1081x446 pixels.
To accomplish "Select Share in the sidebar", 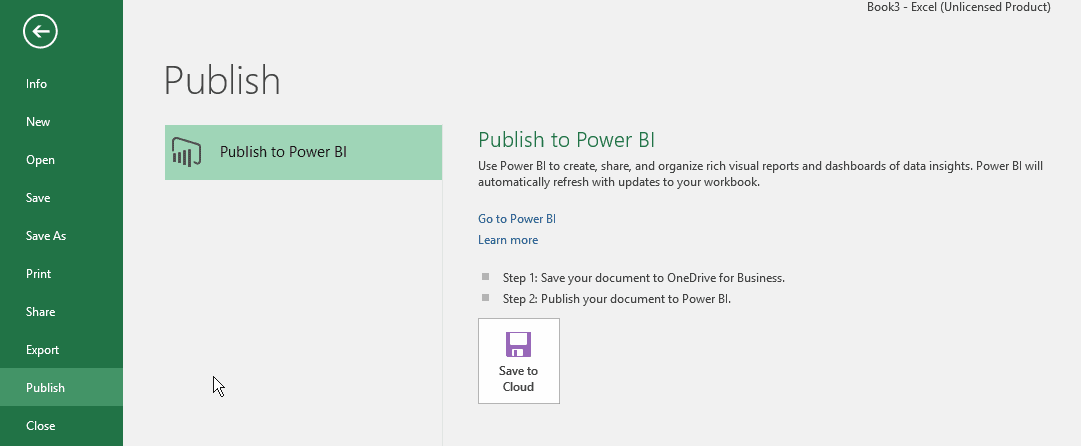I will (x=40, y=312).
